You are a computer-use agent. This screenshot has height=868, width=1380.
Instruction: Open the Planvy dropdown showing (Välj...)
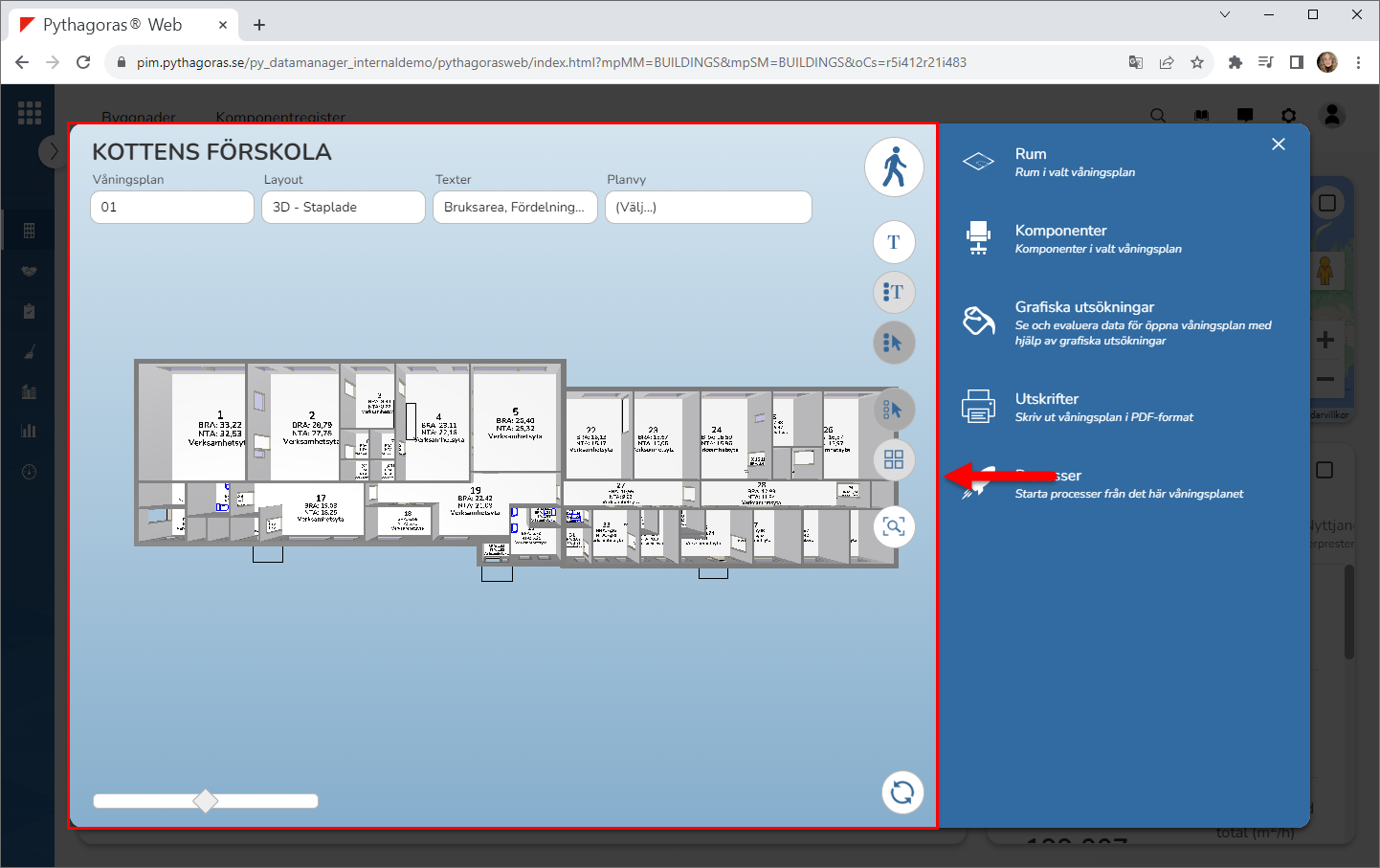tap(708, 207)
